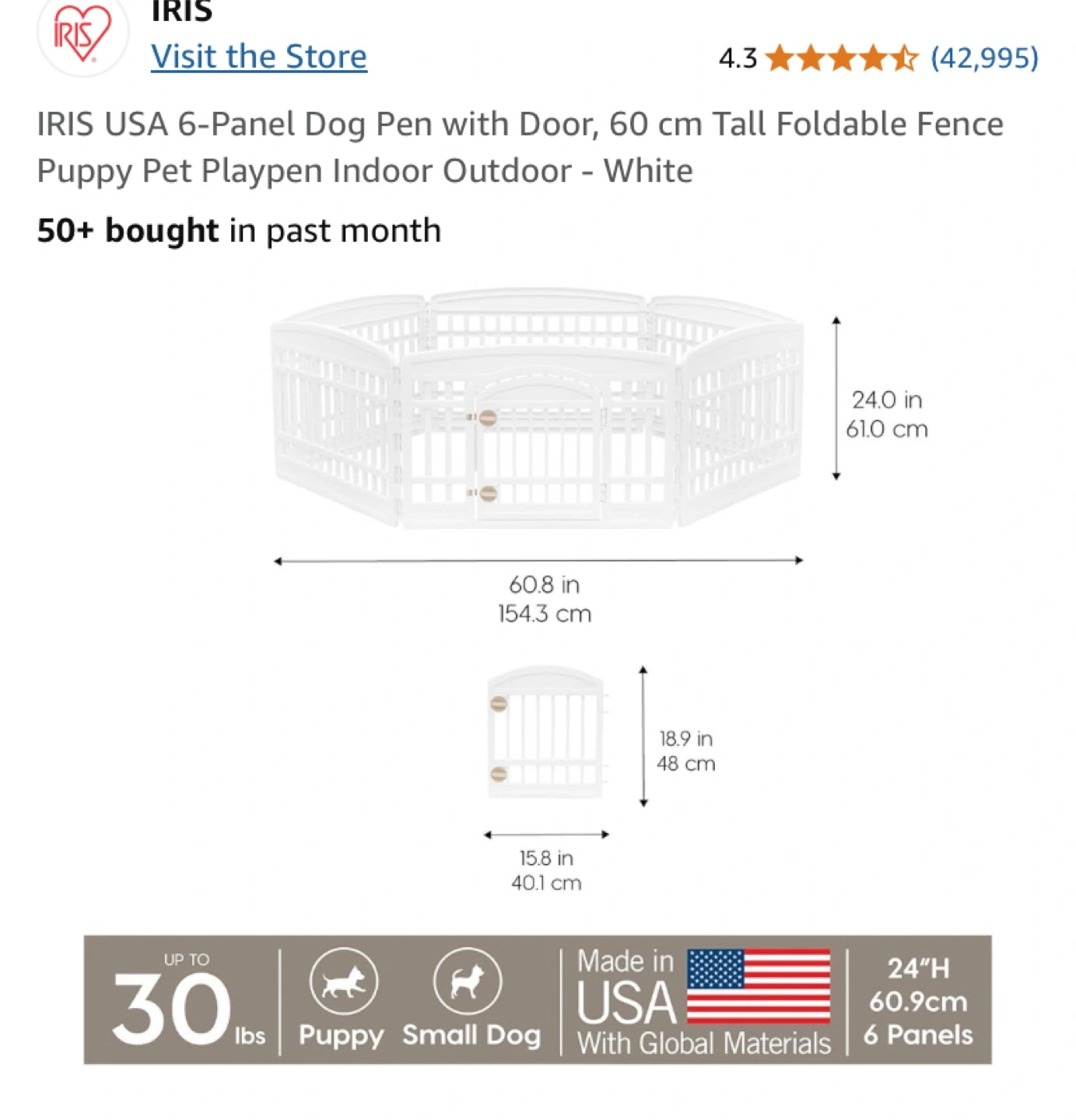This screenshot has height=1120, width=1076.
Task: Open the IRIS heart logo icon
Action: [82, 34]
